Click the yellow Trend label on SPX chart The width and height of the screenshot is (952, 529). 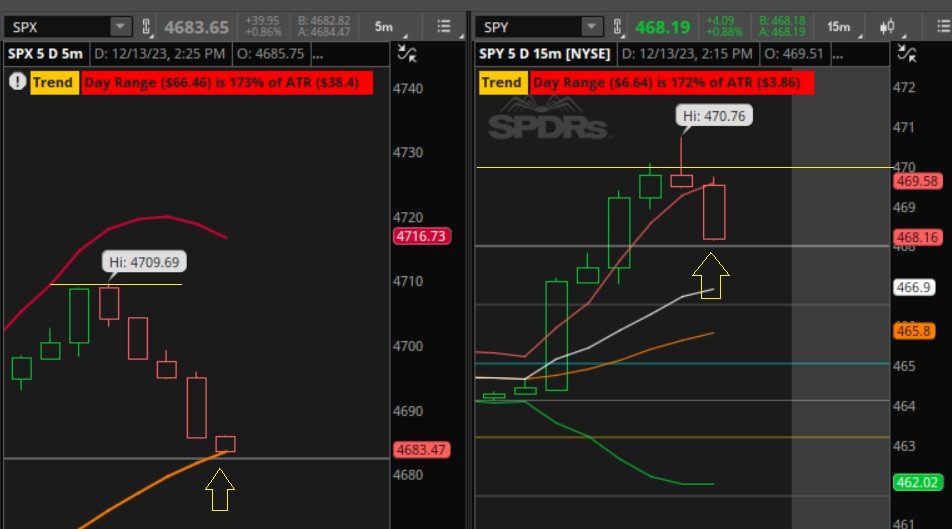pos(53,82)
